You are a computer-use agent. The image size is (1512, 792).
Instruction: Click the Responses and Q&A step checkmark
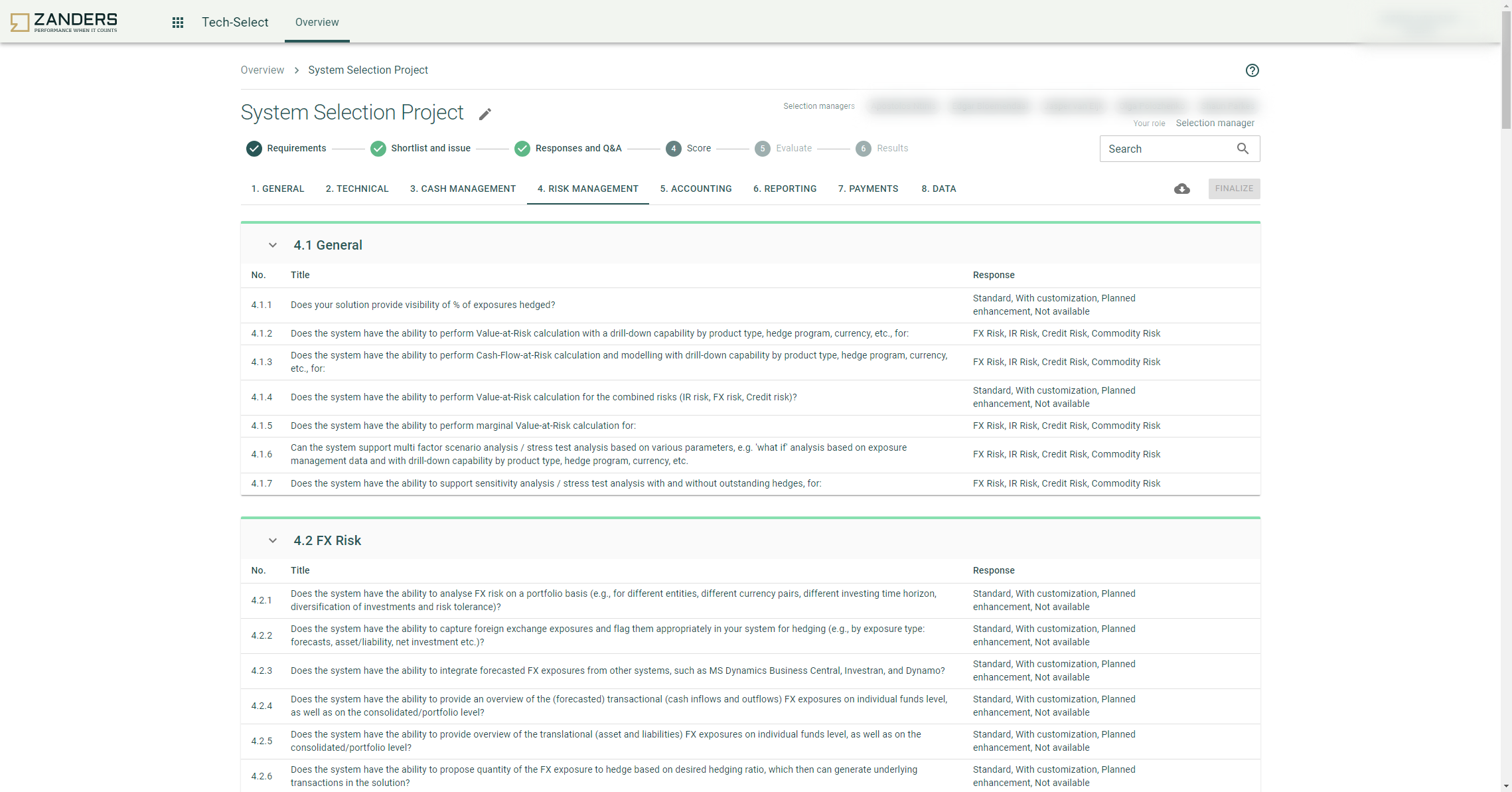click(x=522, y=149)
